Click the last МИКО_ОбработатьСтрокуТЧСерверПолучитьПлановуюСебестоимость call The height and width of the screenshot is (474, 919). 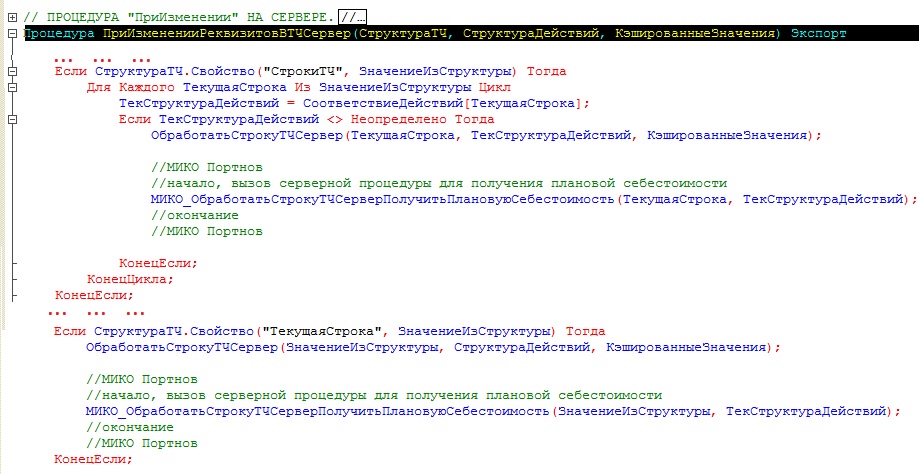click(320, 411)
